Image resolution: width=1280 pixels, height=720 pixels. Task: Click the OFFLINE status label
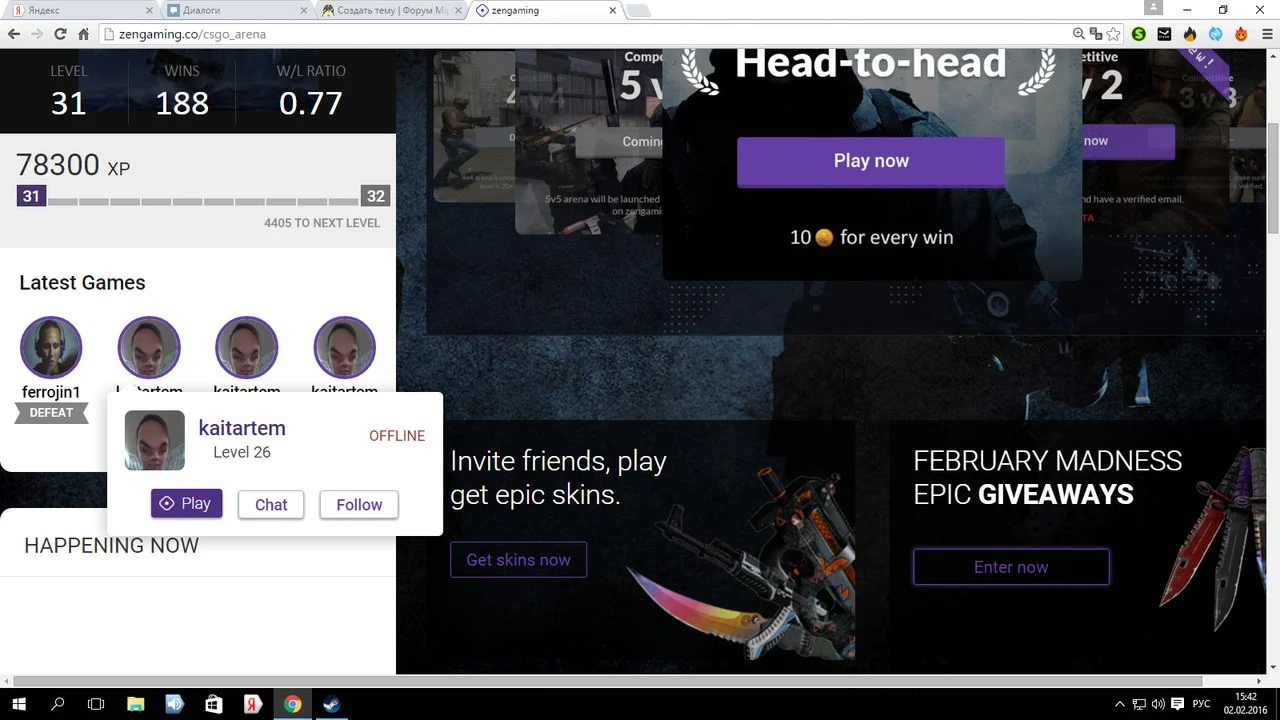[397, 436]
